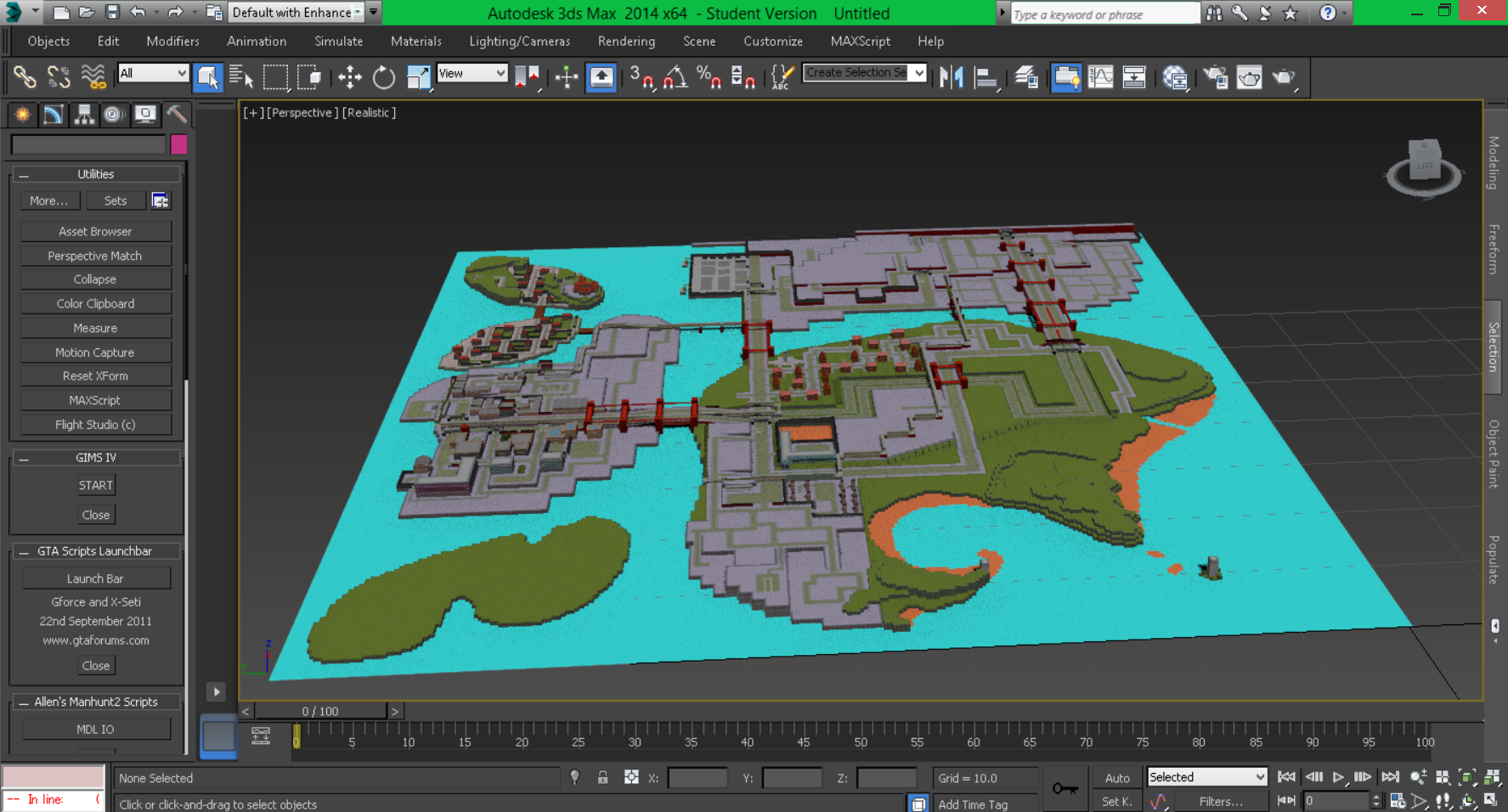This screenshot has width=1508, height=812.
Task: Toggle the Spinner Snap button
Action: [x=743, y=77]
